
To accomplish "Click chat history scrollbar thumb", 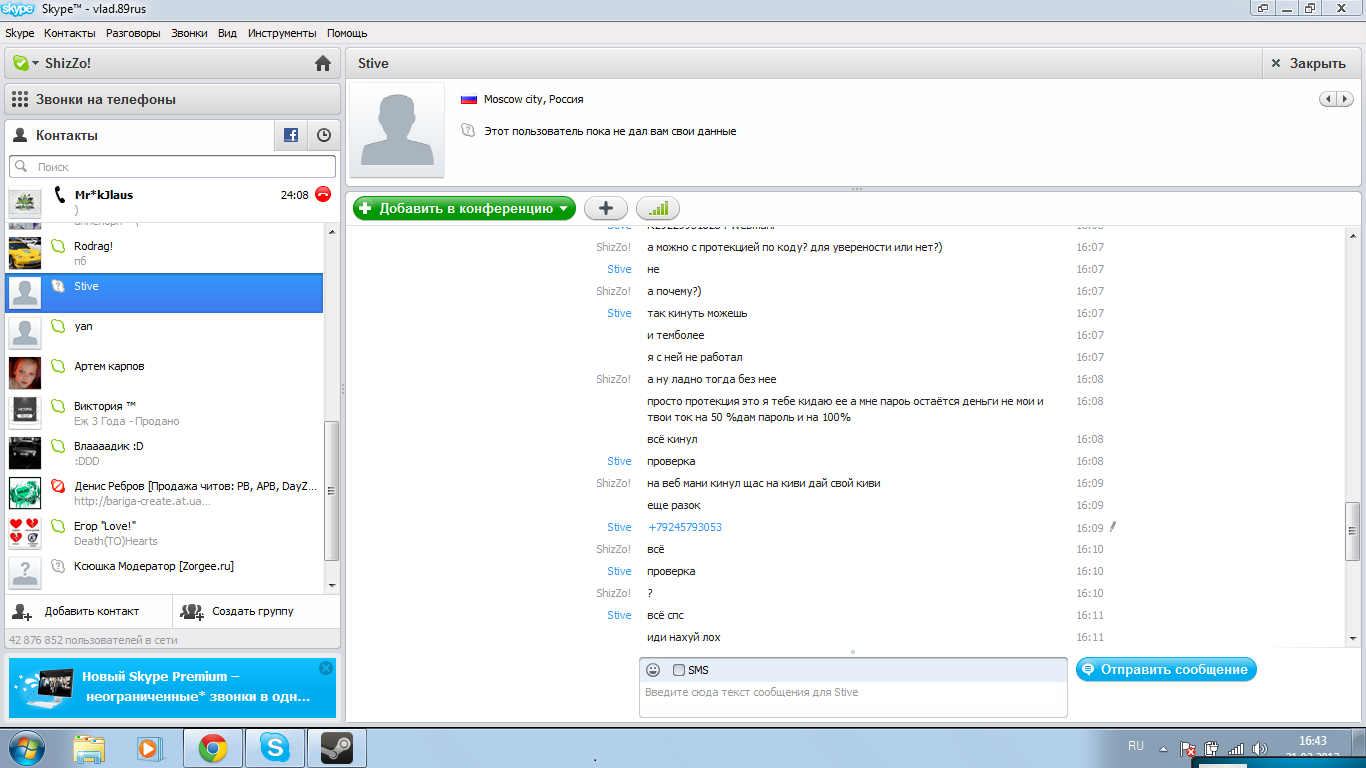I will click(1353, 531).
